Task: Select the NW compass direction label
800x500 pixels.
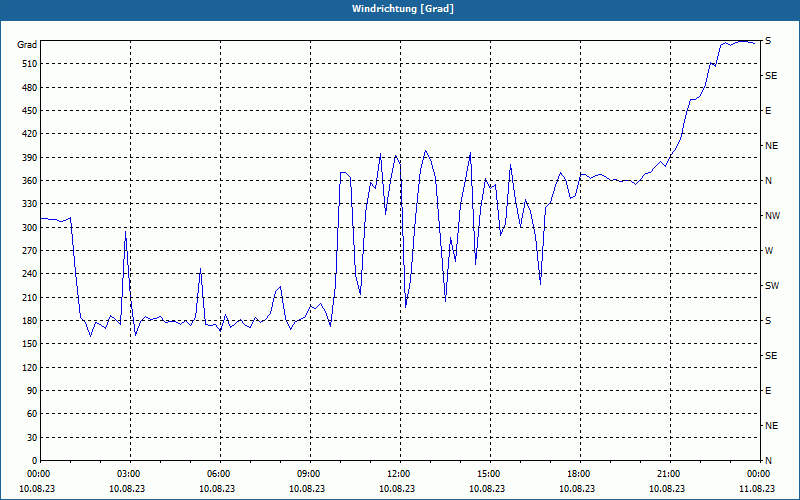Action: click(x=772, y=216)
